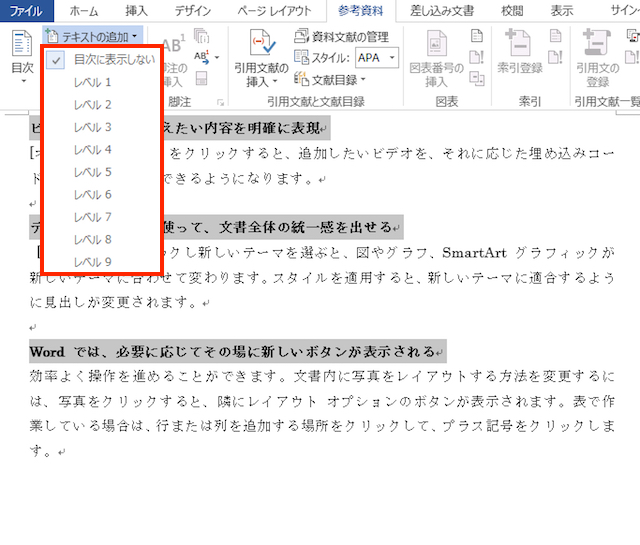Click the insert table of authorities icon
This screenshot has width=640, height=545.
point(633,36)
